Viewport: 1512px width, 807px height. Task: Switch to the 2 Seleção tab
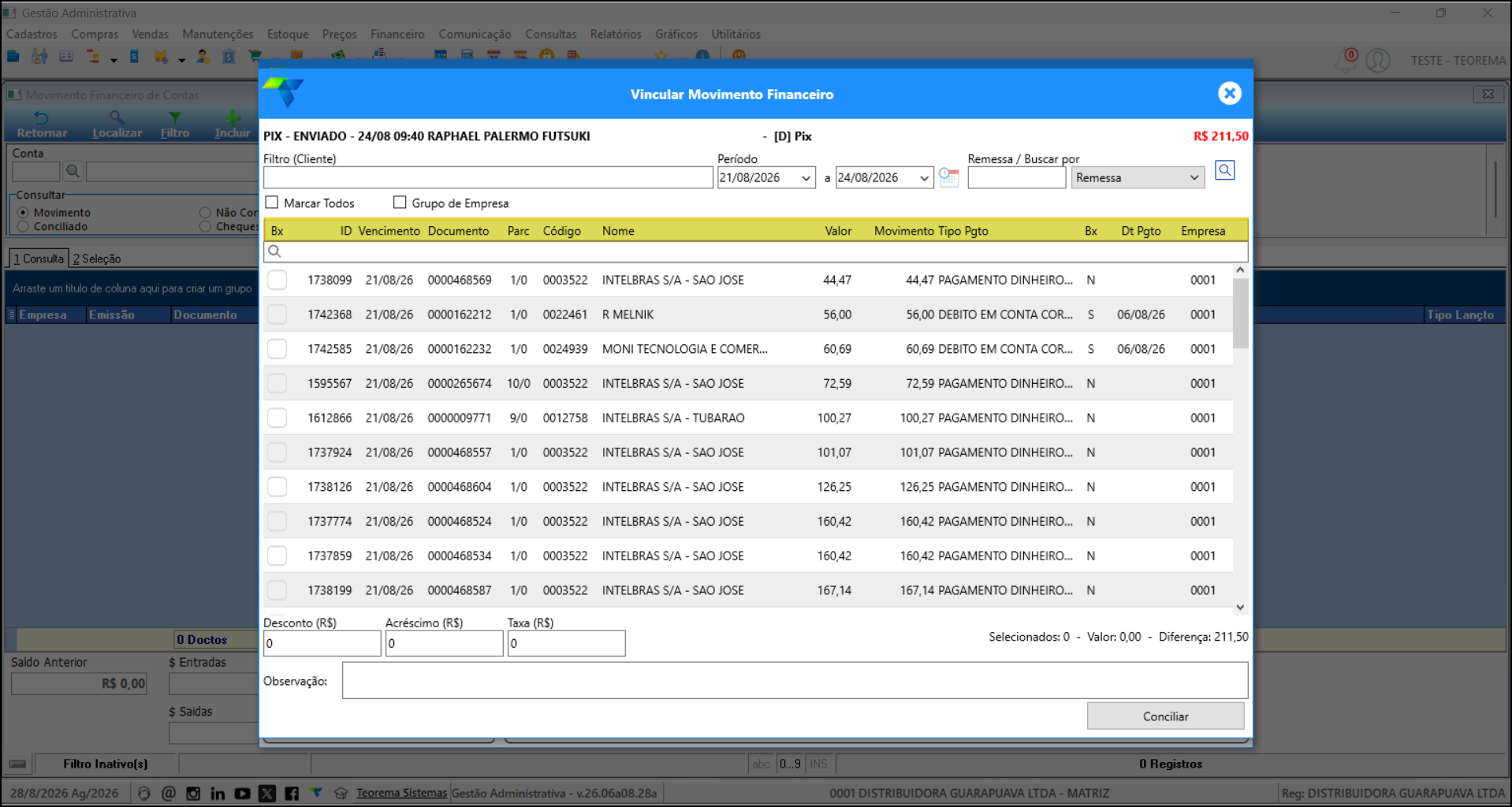[x=97, y=258]
